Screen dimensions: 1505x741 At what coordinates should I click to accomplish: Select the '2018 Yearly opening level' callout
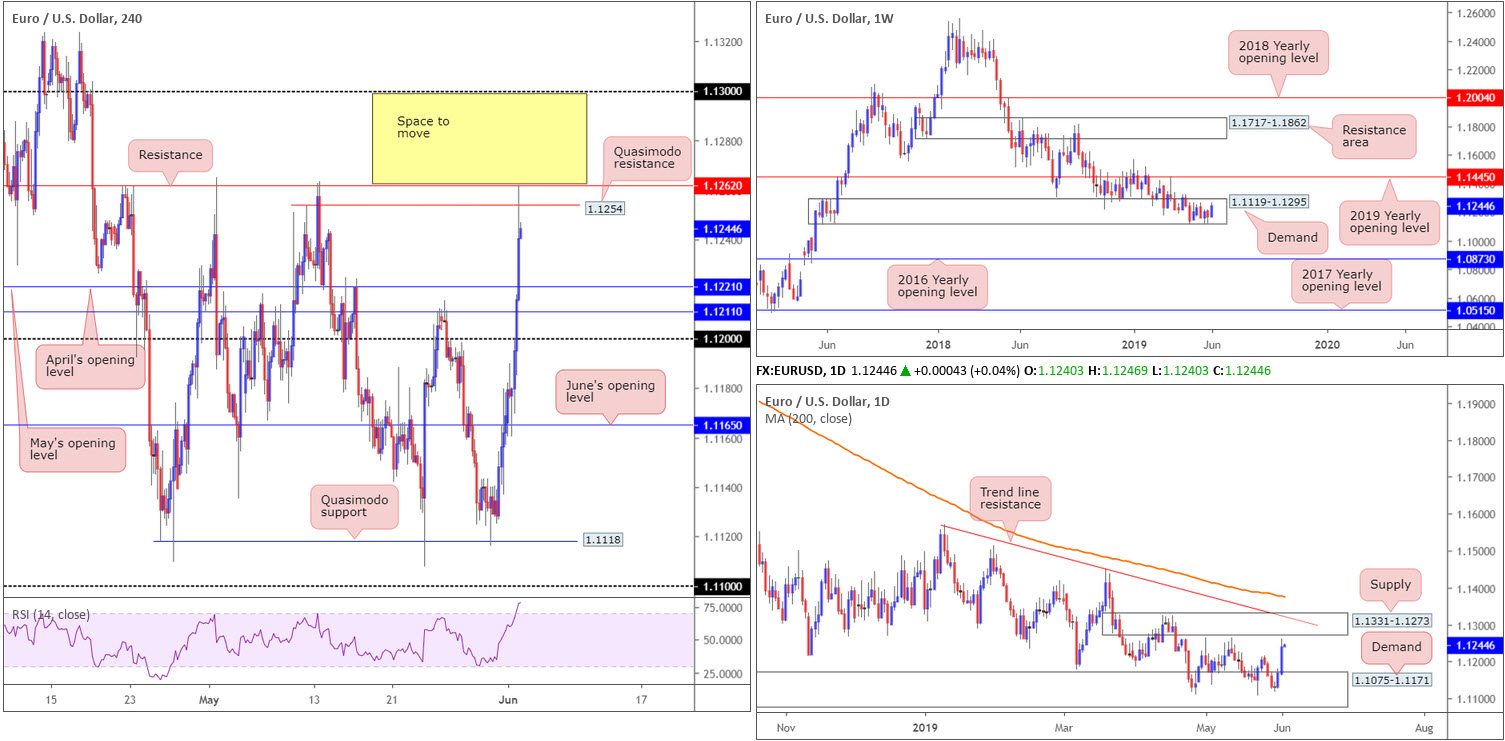(1277, 52)
